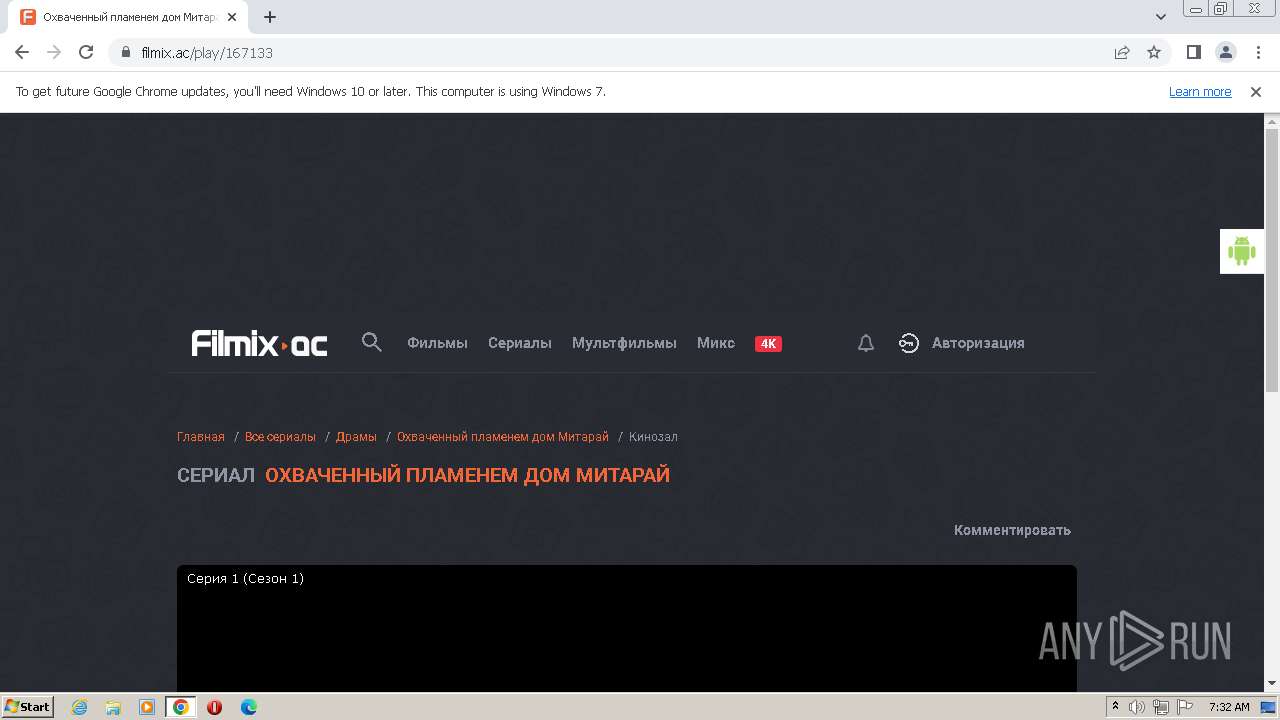
Task: Click the Авторизация login link
Action: point(978,343)
